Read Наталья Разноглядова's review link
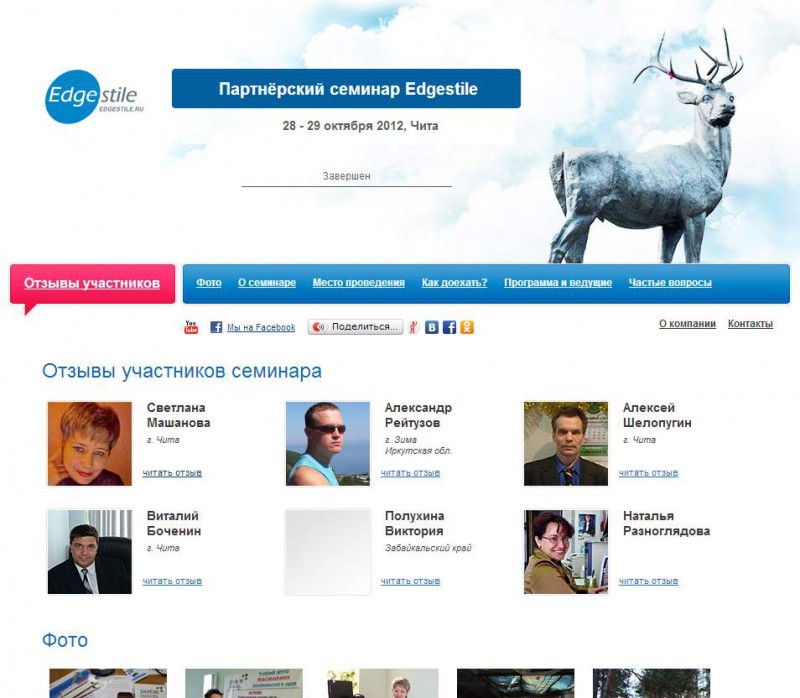 tap(648, 581)
